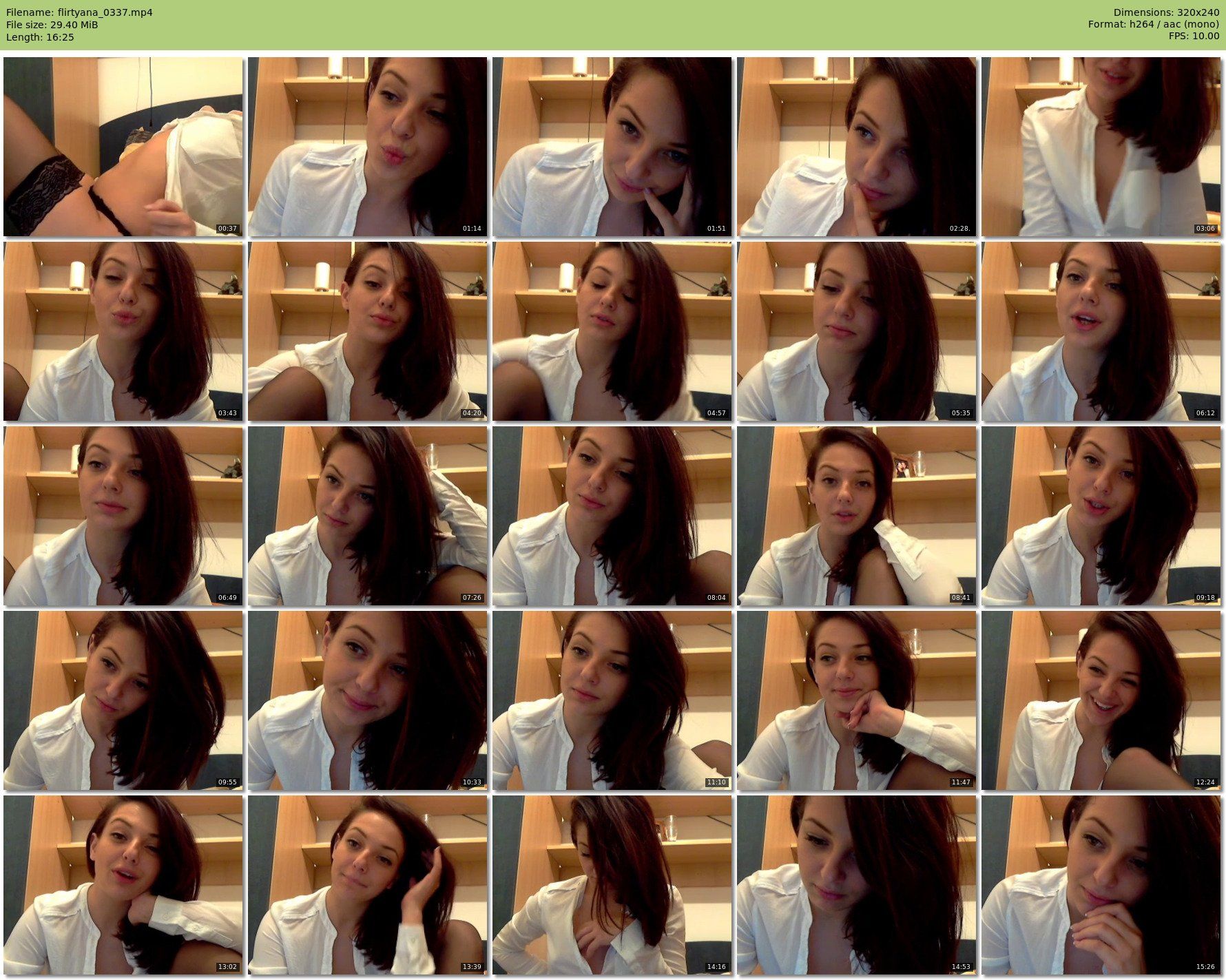Click the thumbnail marked 06:12
Screen dimensions: 1226x980
[1101, 331]
